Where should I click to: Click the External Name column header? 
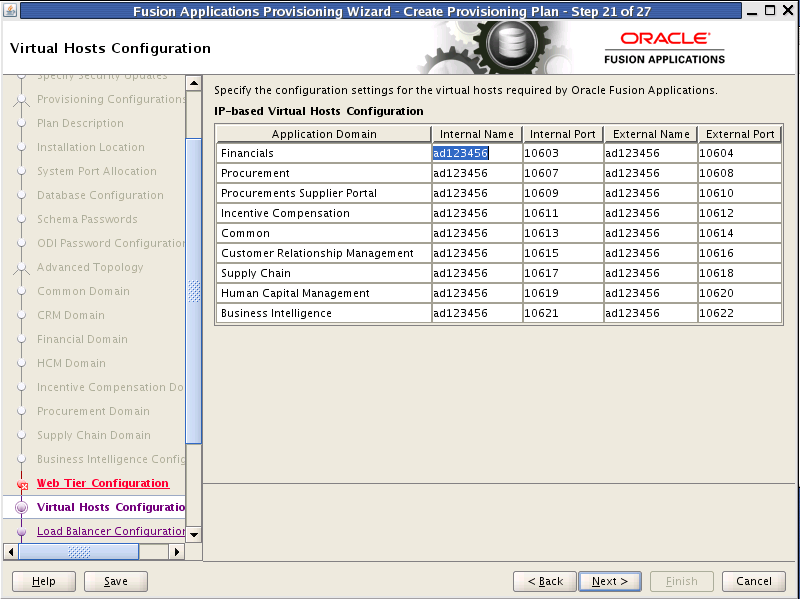click(x=651, y=134)
